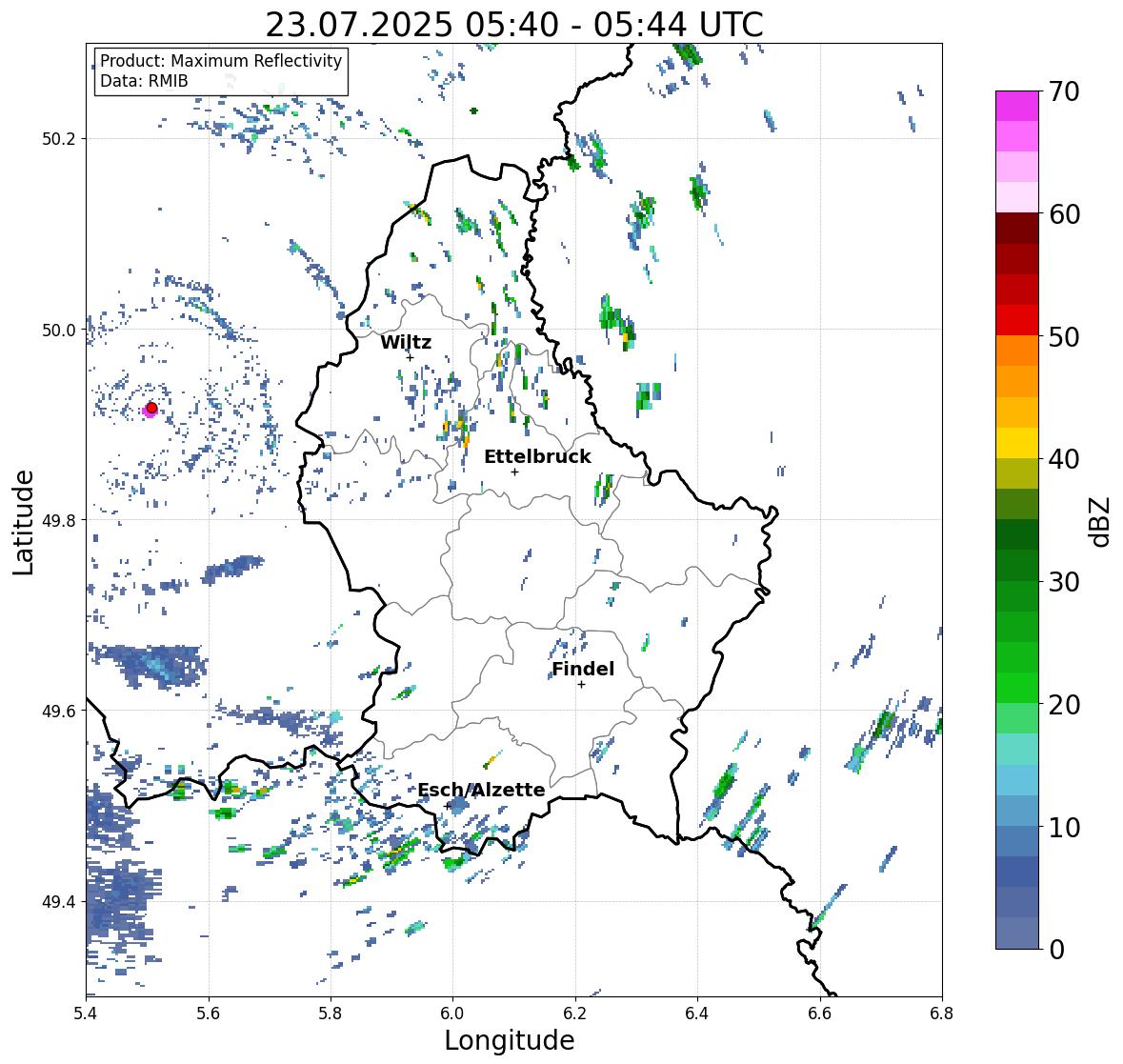Click the 'Product: Maximum Reflectivity' legend text

coord(221,61)
